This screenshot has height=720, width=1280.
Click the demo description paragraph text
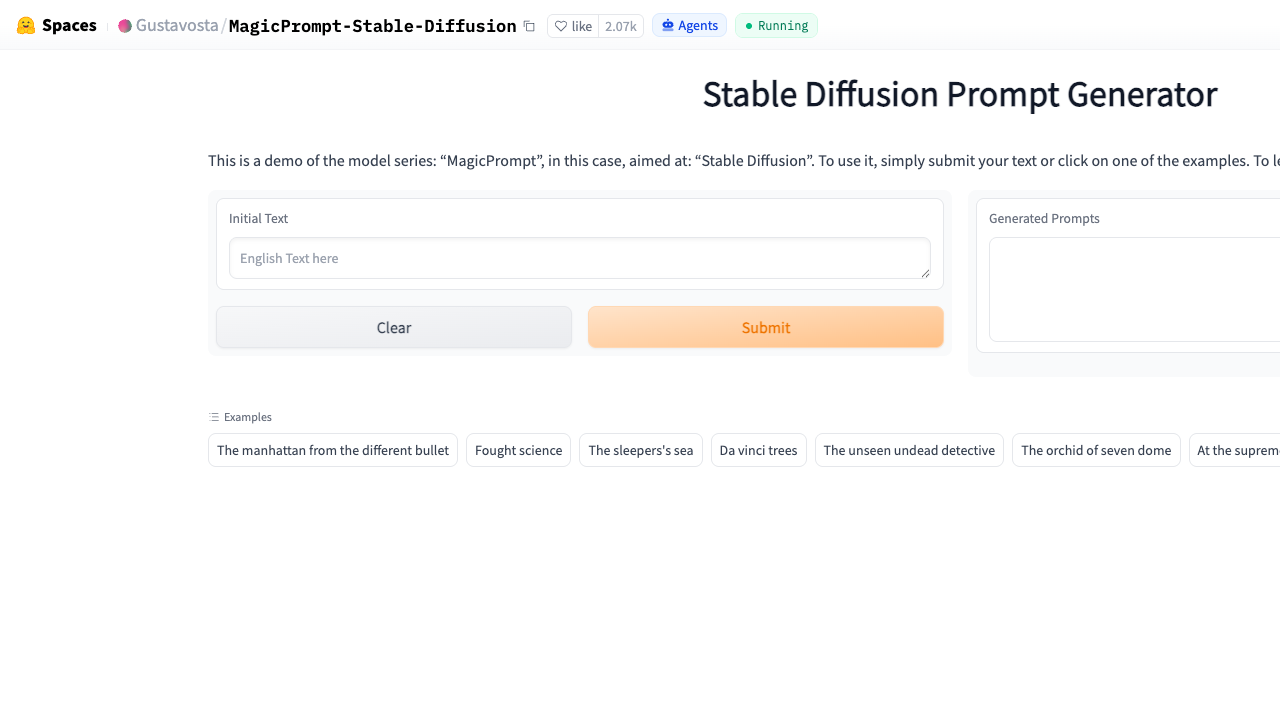(744, 161)
